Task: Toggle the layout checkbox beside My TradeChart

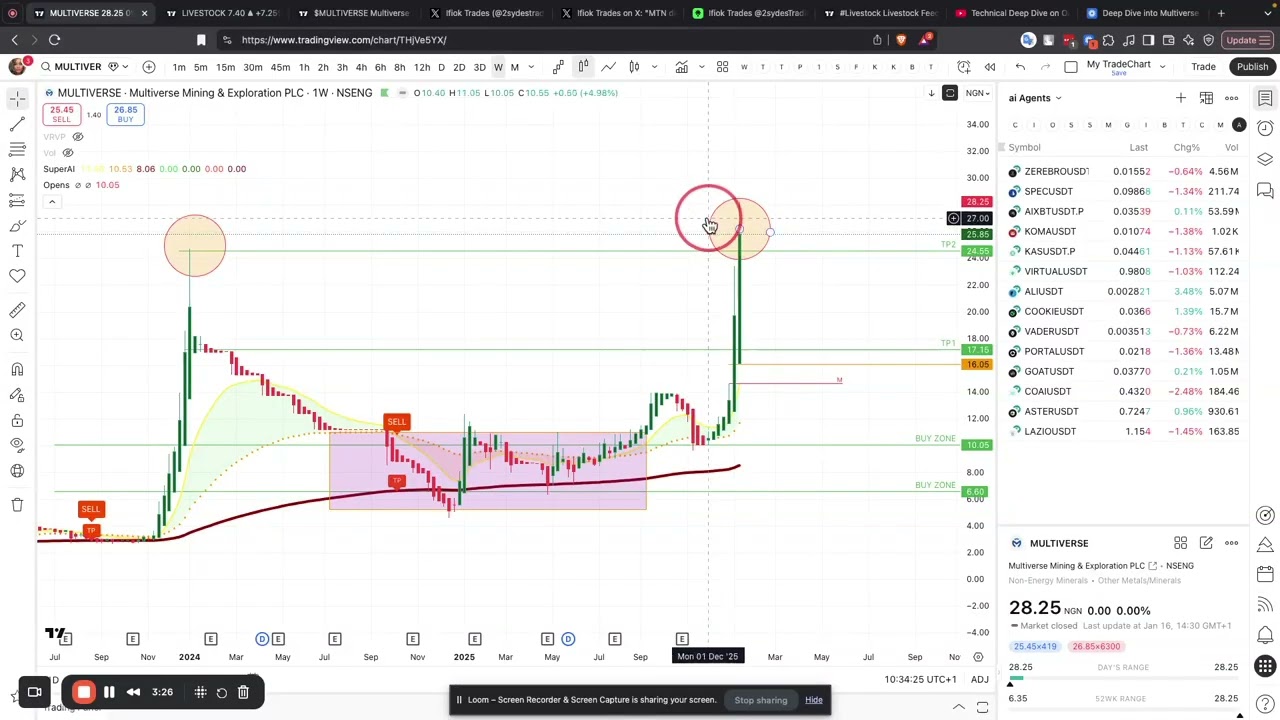Action: [1071, 67]
